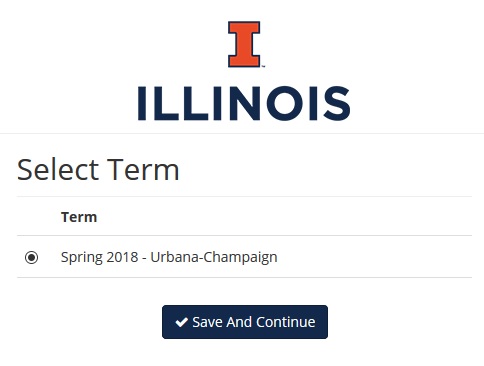Click the word Term in page heading

143,170
